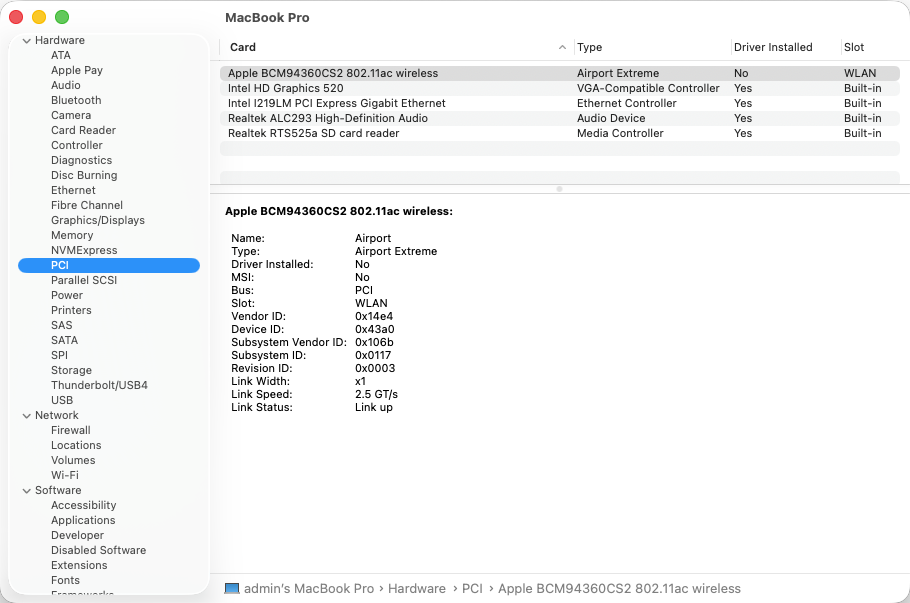Show USB device tree

coord(62,400)
